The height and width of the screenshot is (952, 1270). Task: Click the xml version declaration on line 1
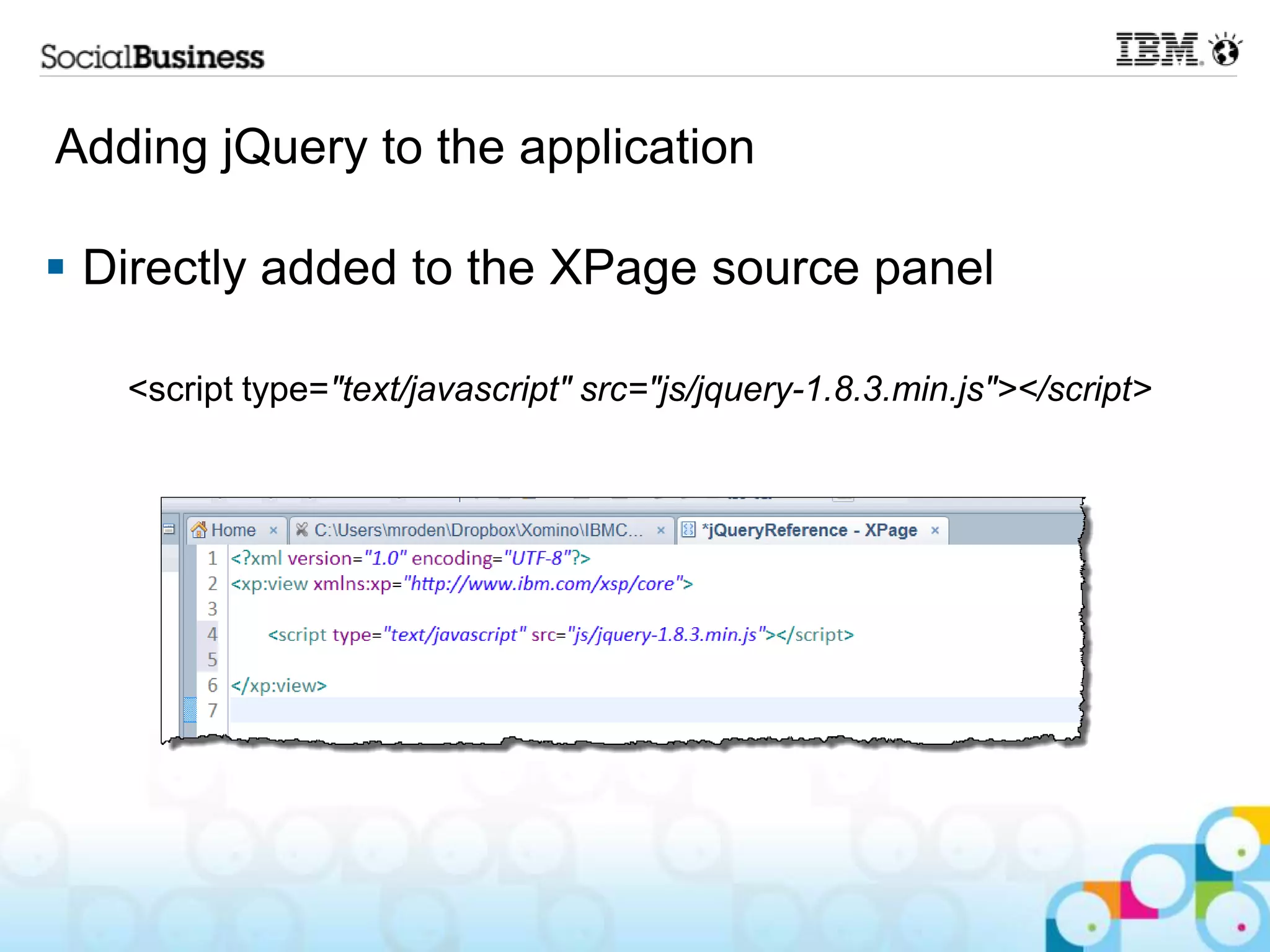point(411,558)
